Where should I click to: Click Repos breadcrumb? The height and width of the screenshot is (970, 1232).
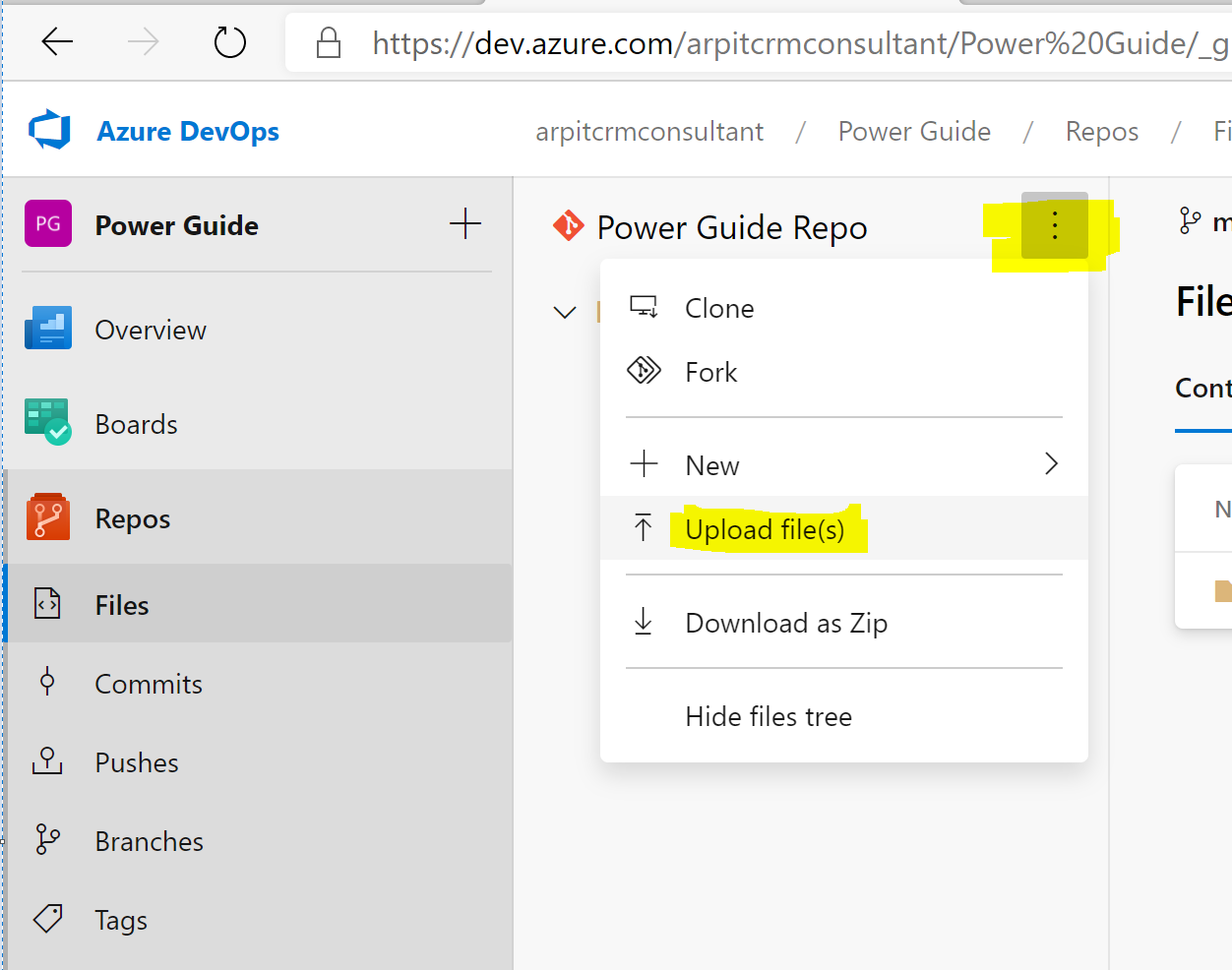[1102, 131]
